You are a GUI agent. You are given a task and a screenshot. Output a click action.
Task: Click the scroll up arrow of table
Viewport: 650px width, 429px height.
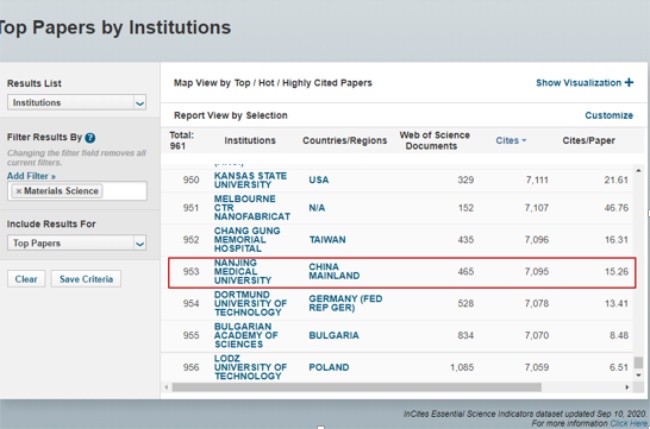pos(639,171)
